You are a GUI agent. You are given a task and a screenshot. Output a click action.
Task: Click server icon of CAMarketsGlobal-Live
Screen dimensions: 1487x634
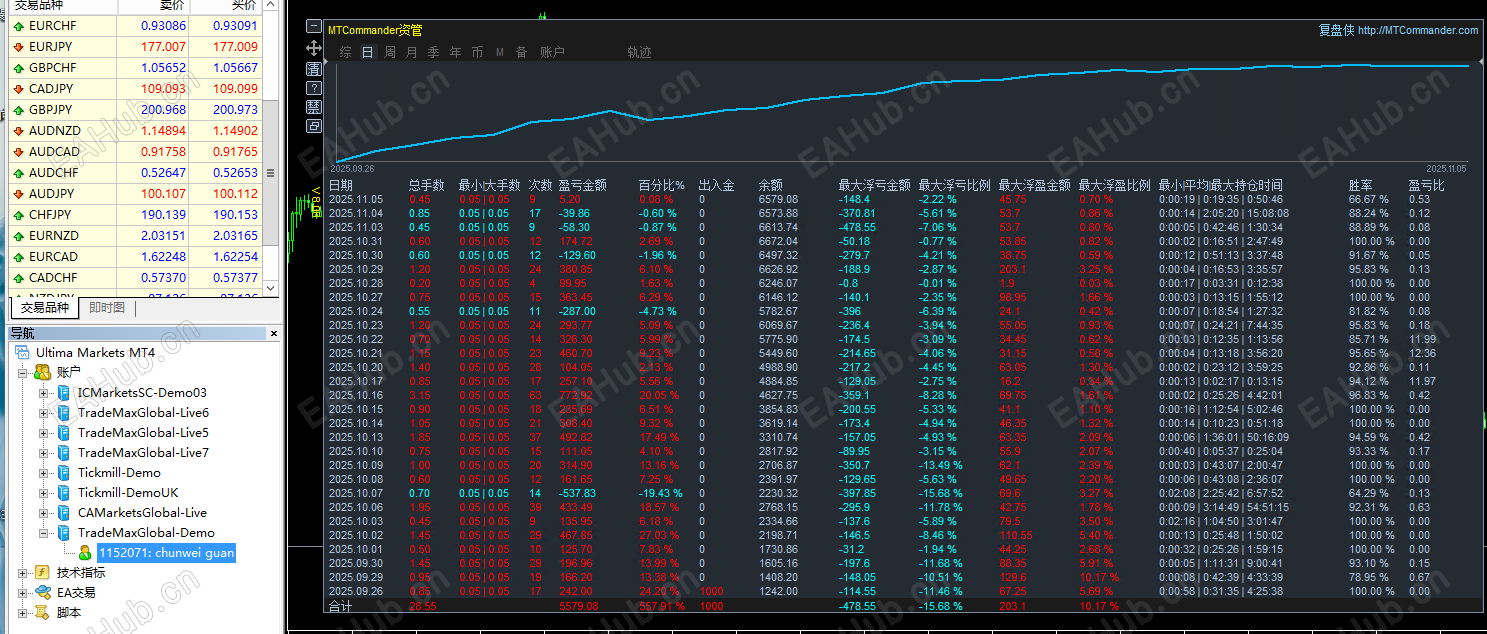[64, 513]
